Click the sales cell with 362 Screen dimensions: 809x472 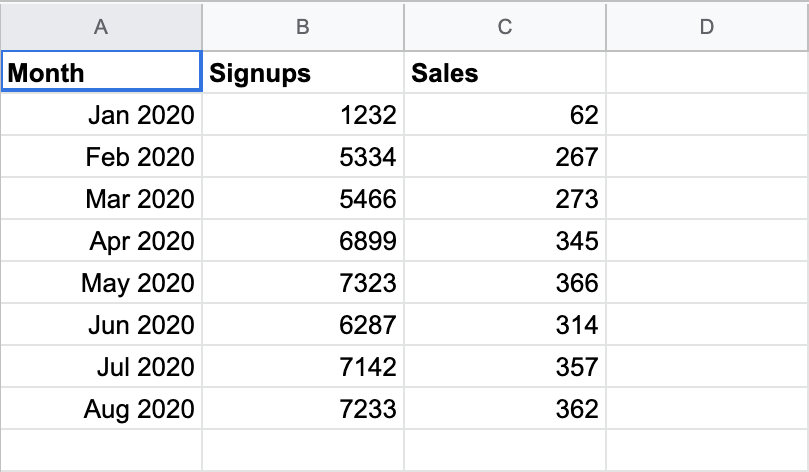(505, 409)
